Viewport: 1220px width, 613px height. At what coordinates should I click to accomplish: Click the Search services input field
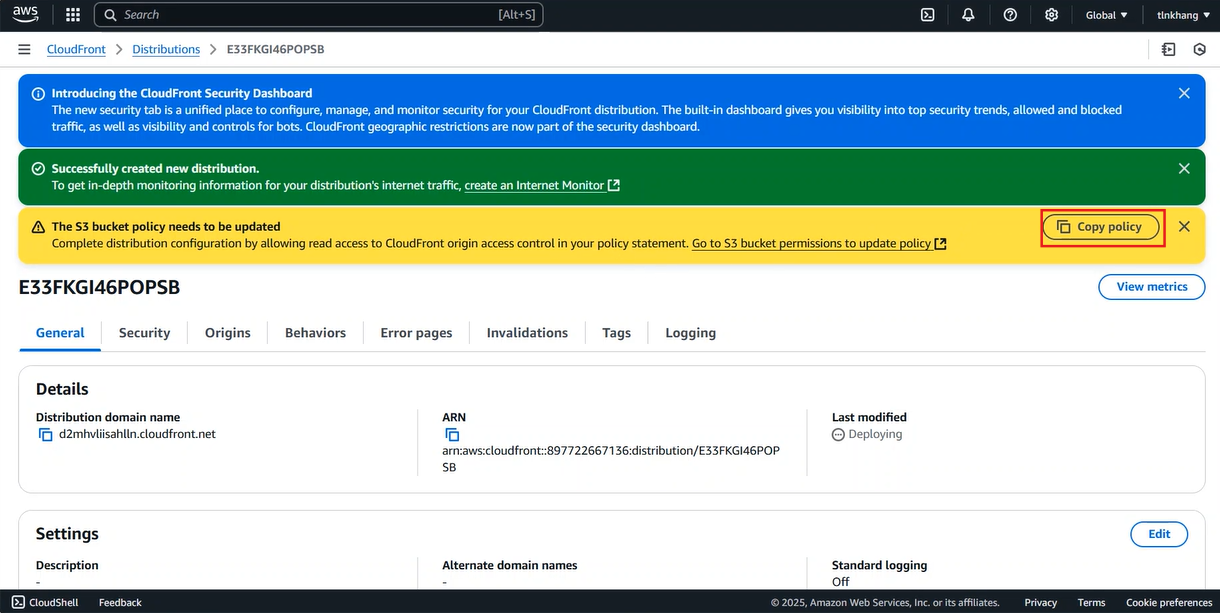(319, 15)
